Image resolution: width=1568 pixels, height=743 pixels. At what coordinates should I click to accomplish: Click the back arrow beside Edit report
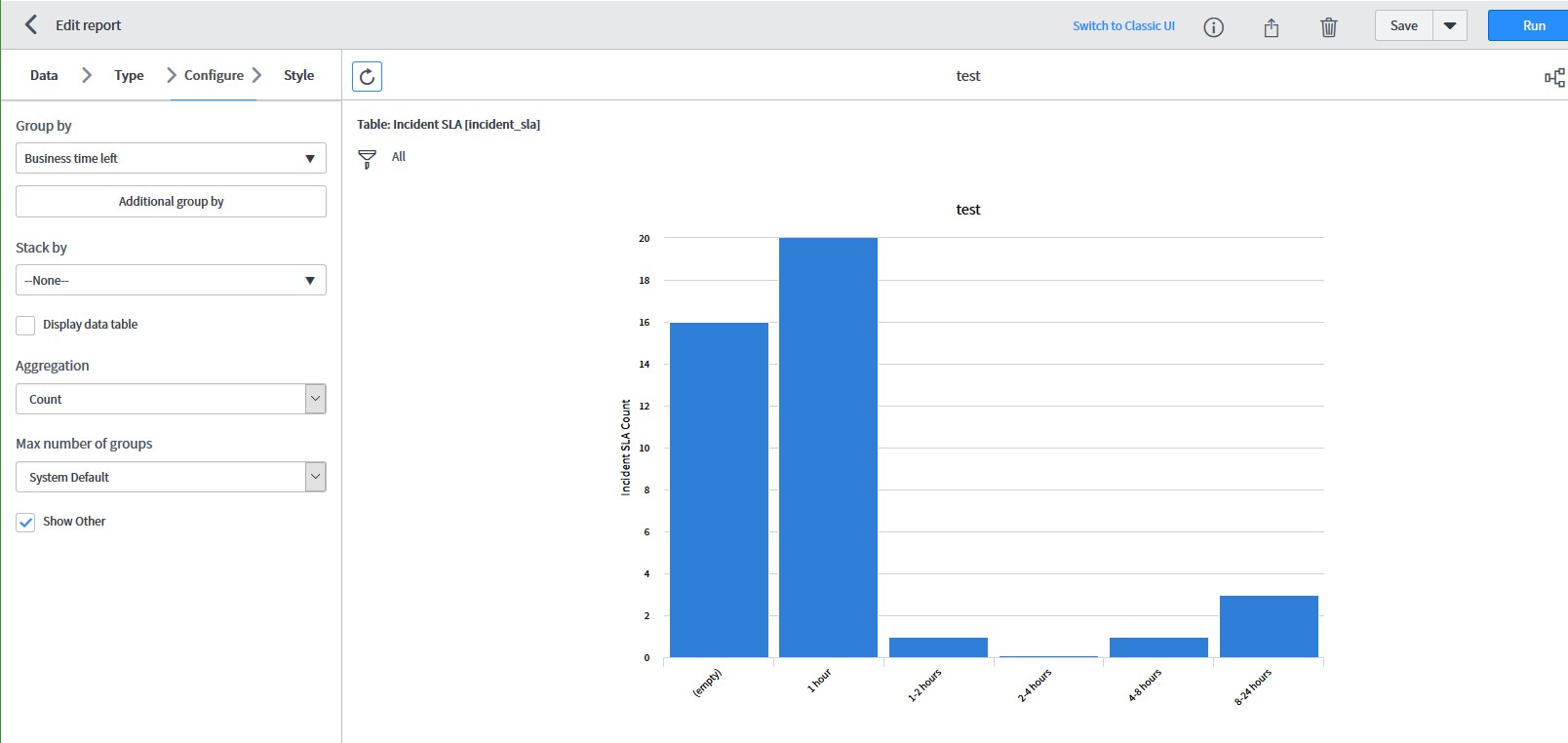31,25
